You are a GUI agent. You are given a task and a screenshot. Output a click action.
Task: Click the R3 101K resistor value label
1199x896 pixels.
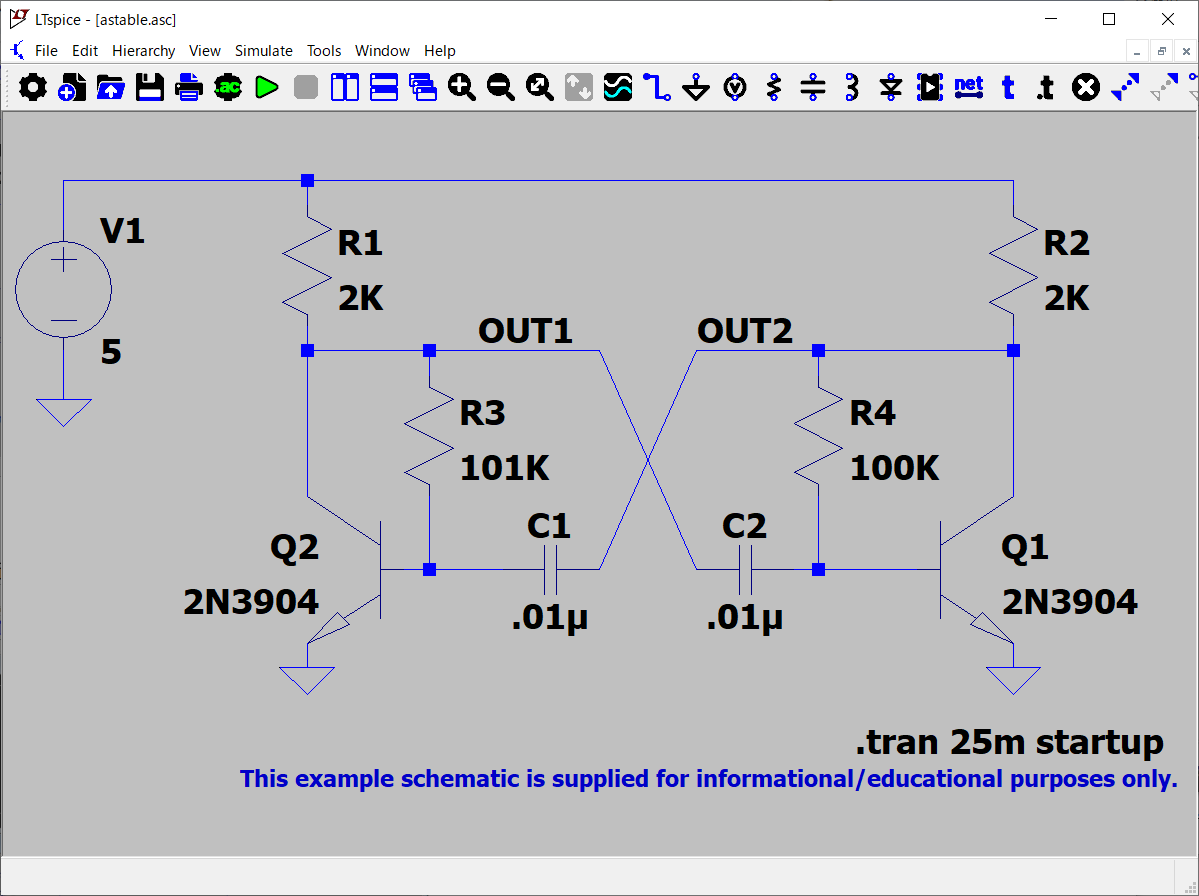pyautogui.click(x=504, y=468)
